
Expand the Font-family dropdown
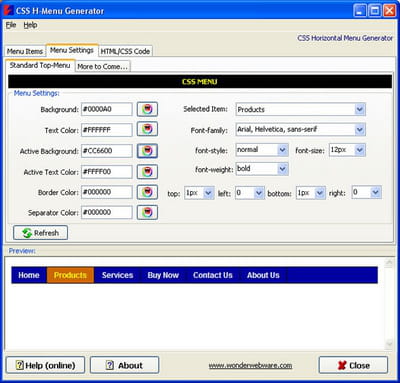[359, 129]
